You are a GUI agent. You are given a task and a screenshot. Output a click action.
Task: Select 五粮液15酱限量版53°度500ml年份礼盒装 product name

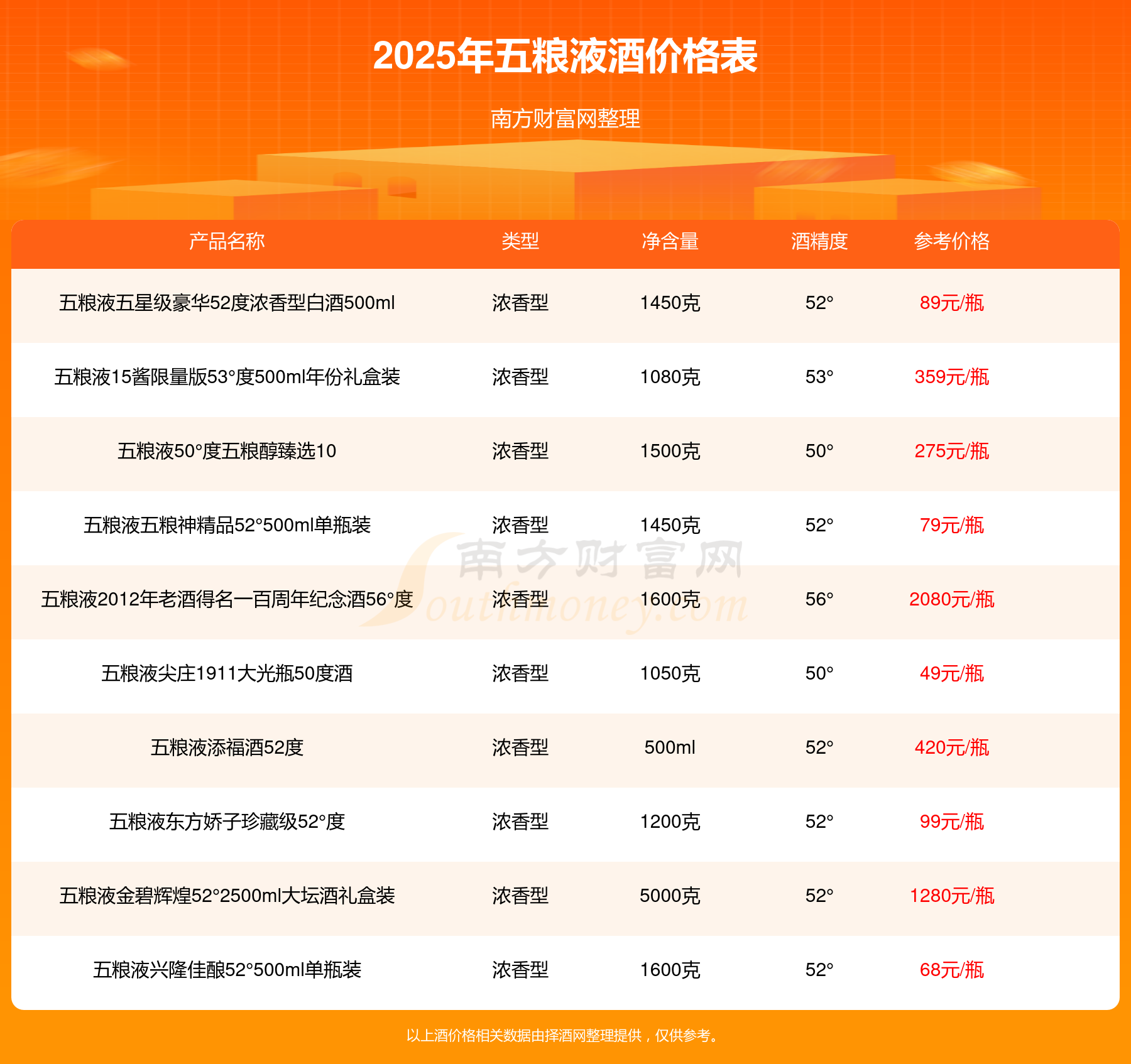[x=227, y=377]
